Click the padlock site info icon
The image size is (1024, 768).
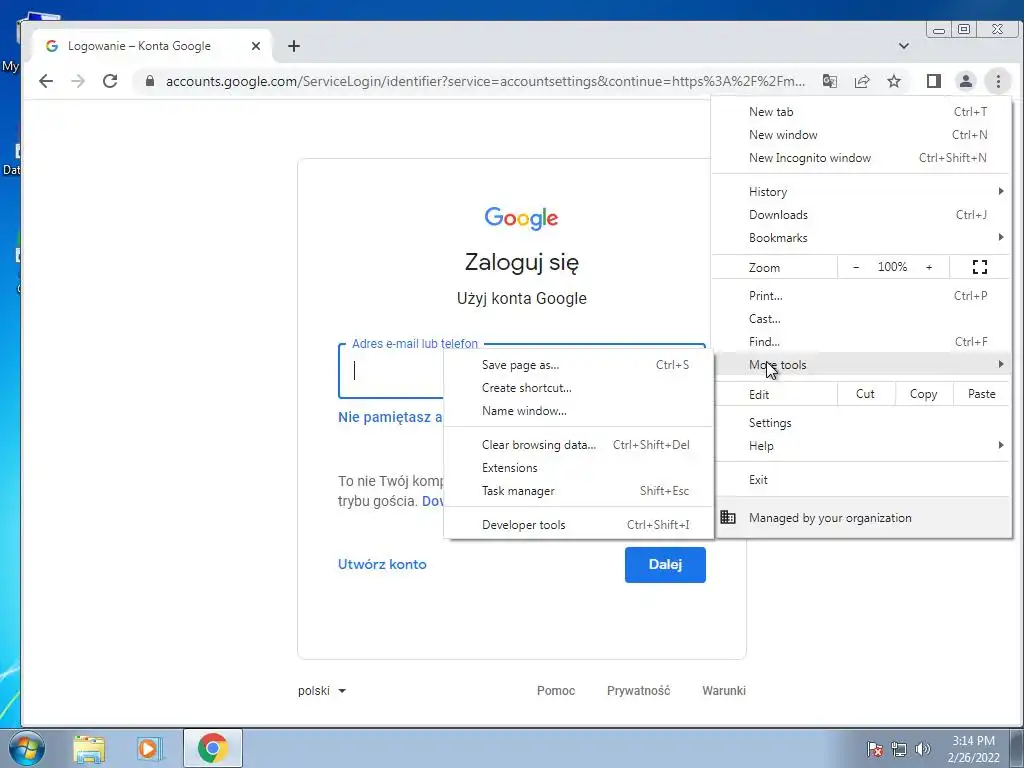point(150,81)
